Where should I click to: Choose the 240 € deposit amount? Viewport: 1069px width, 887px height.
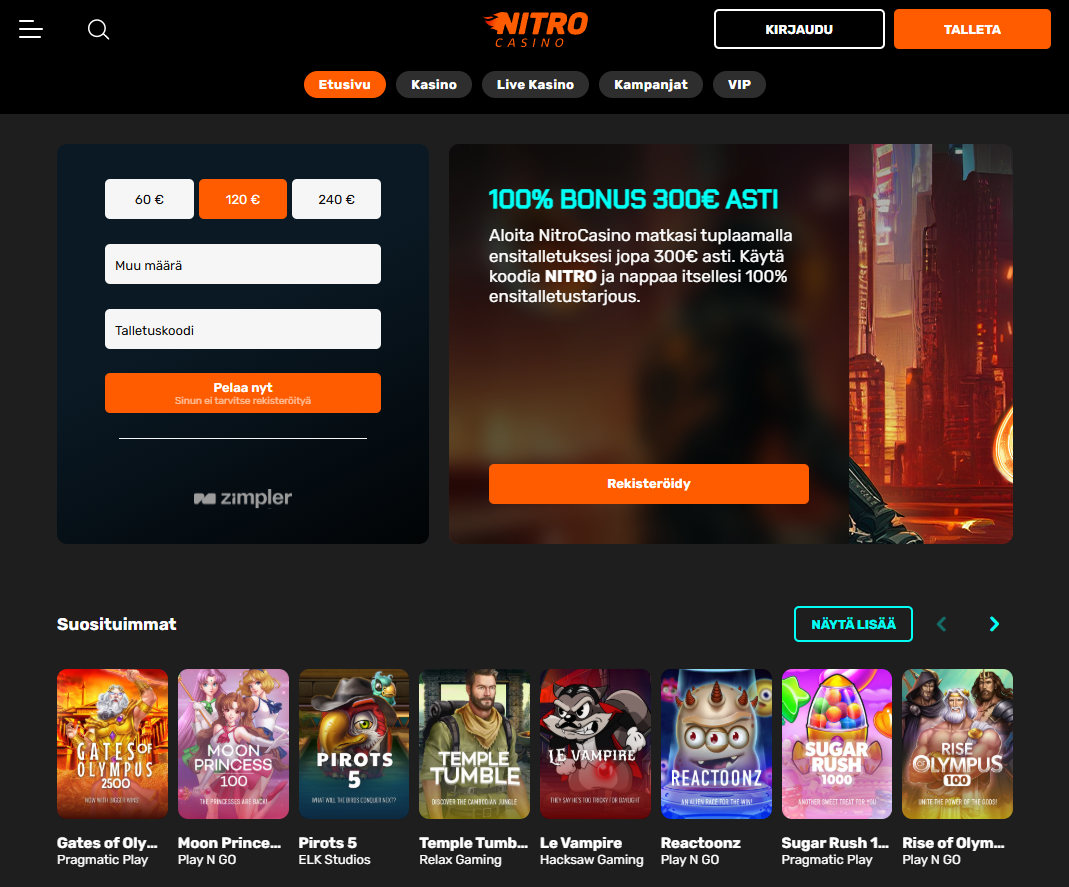point(336,199)
